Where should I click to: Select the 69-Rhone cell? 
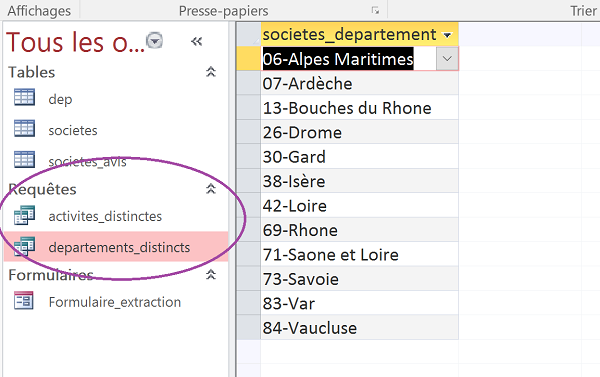pos(359,230)
